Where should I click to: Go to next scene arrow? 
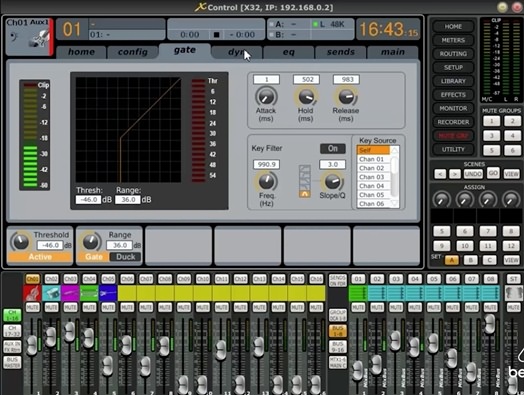tap(454, 174)
